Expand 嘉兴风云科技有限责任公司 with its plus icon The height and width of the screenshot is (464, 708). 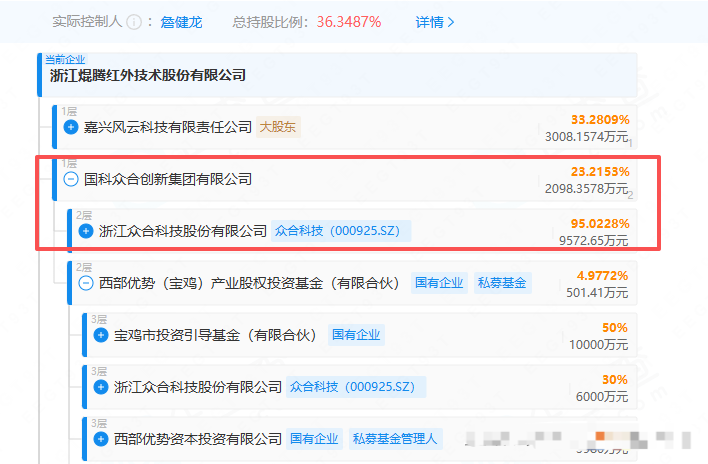[71, 127]
